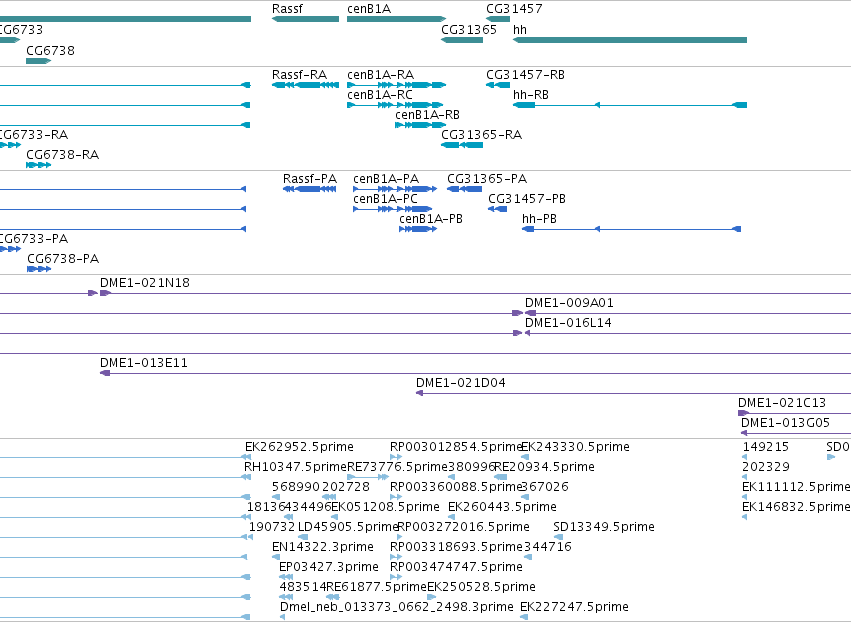The height and width of the screenshot is (622, 851).
Task: Click the EP03427.3prime EST label
Action: pyautogui.click(x=329, y=567)
